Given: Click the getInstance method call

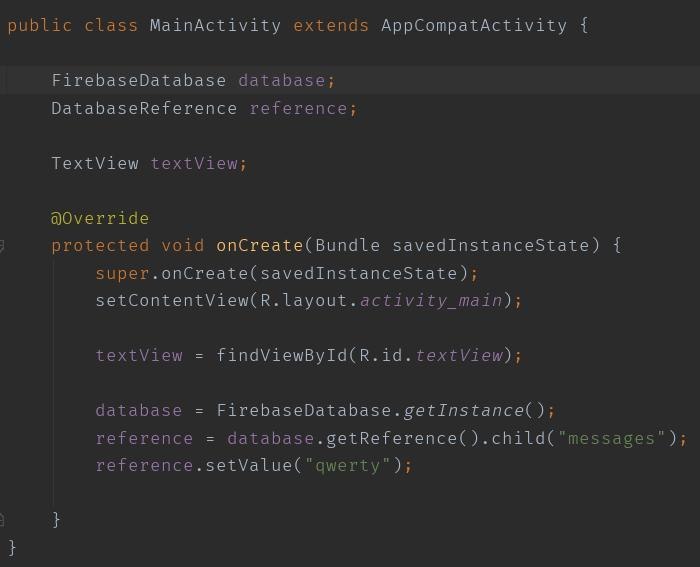Looking at the screenshot, I should click(463, 410).
